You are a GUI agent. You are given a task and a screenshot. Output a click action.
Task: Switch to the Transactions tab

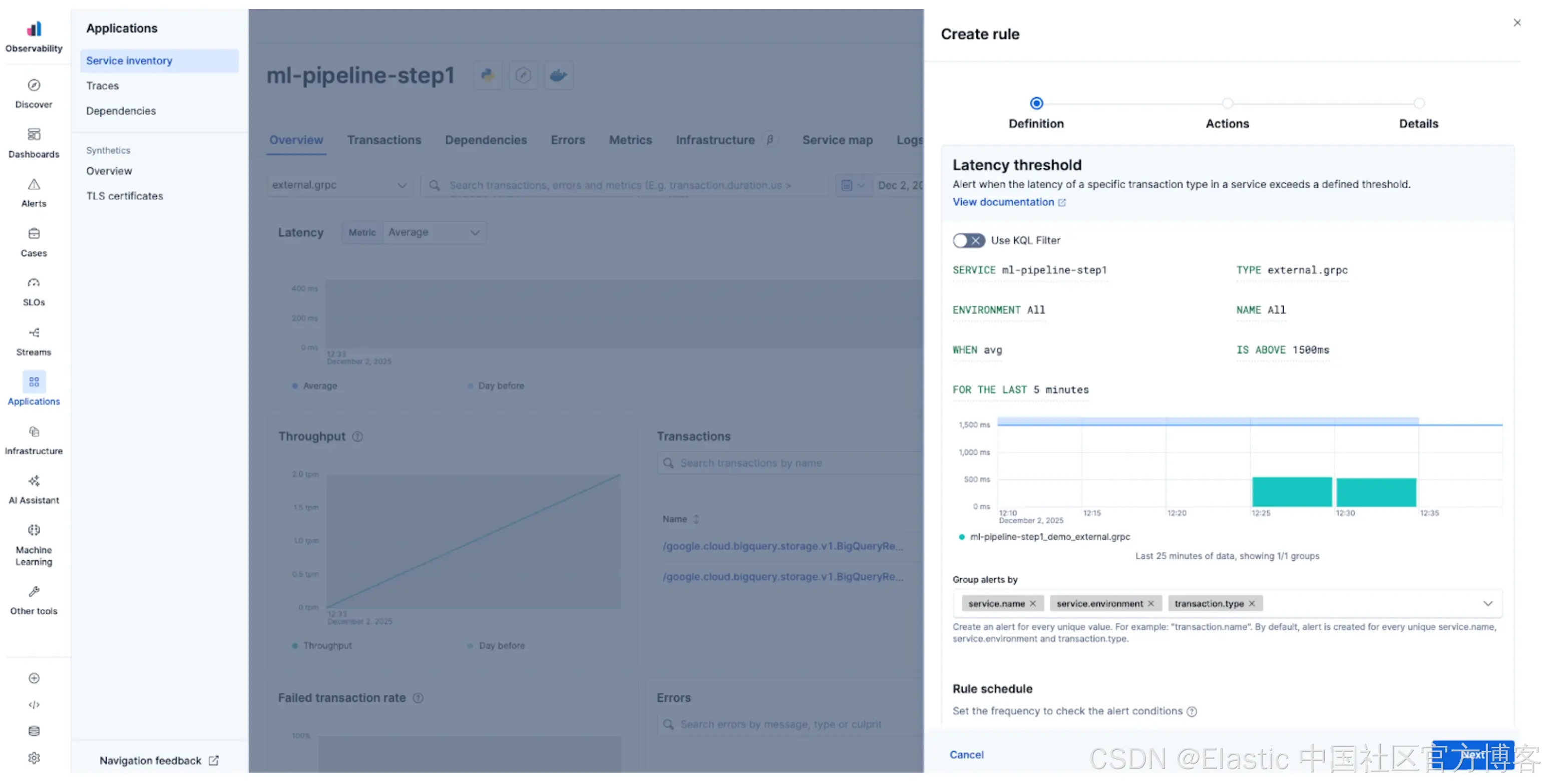tap(383, 140)
